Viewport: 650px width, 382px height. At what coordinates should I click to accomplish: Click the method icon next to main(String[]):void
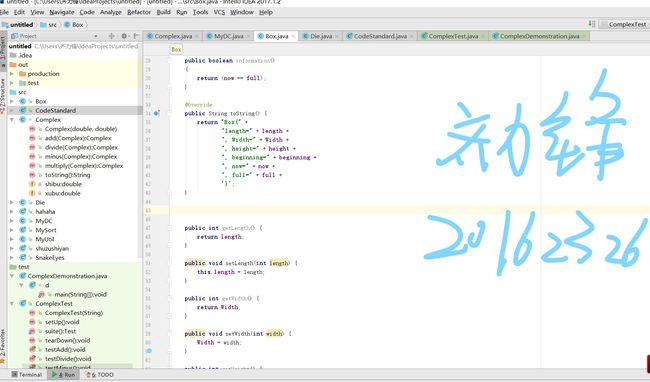click(41, 294)
